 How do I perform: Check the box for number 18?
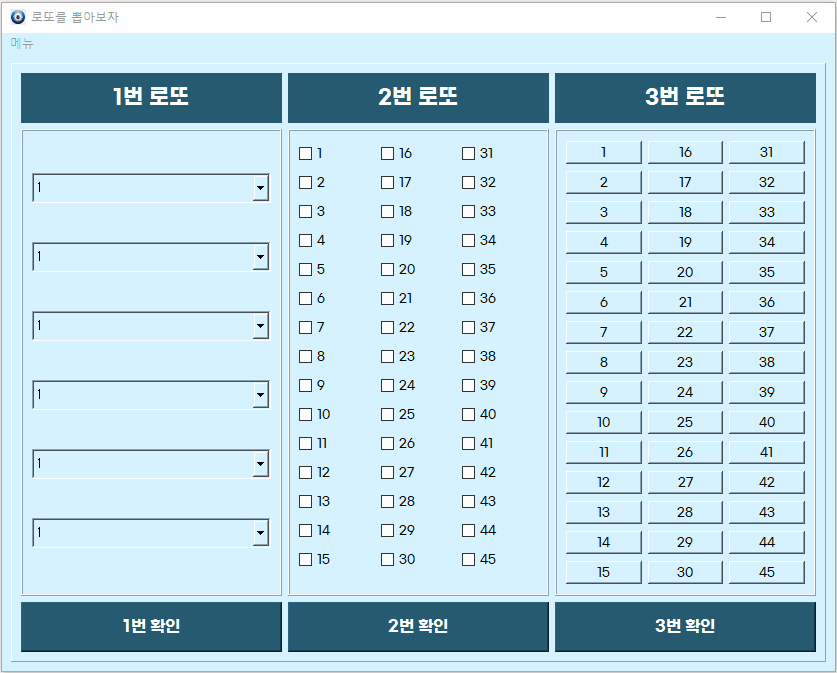point(388,212)
